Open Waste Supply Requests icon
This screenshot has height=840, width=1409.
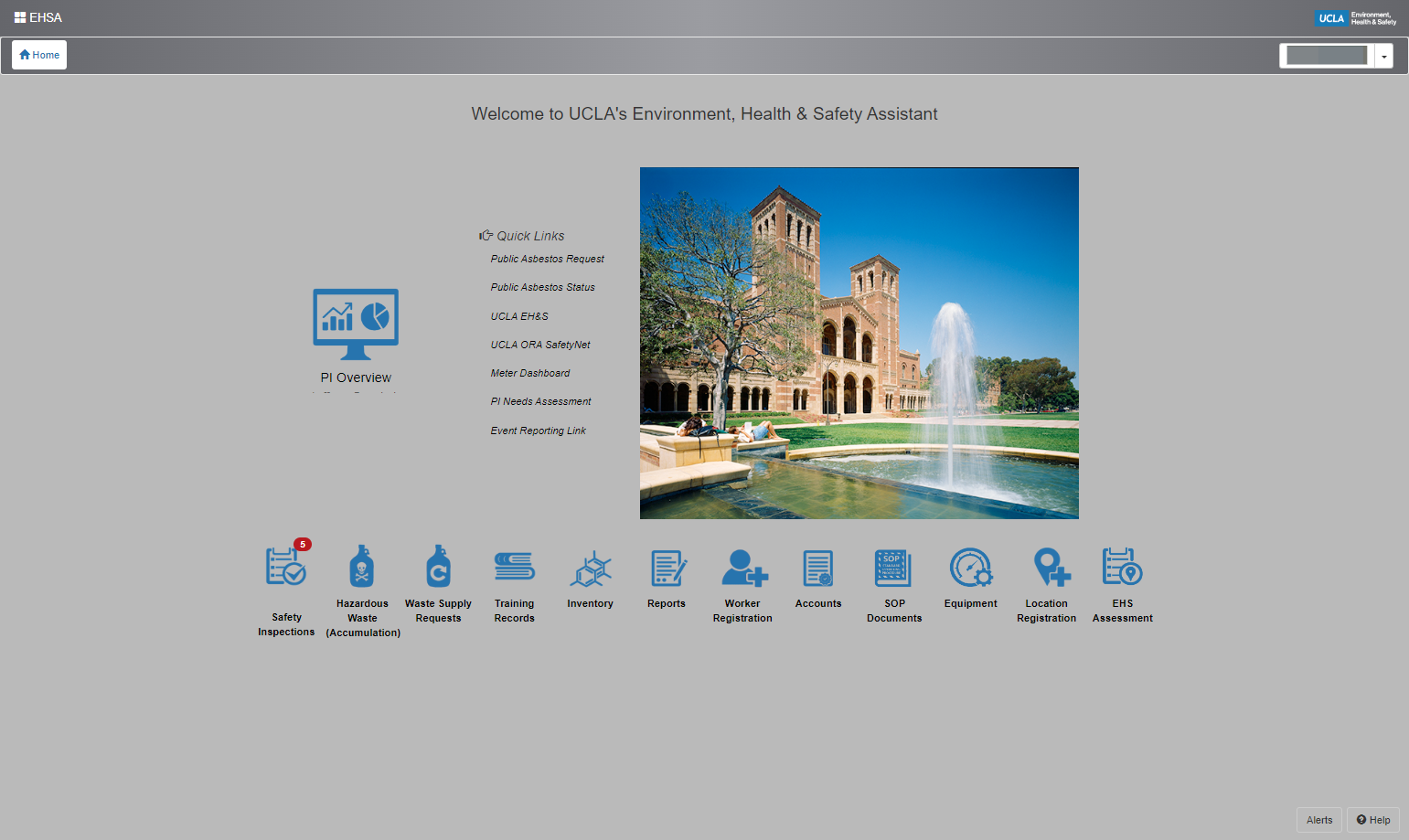click(x=439, y=567)
